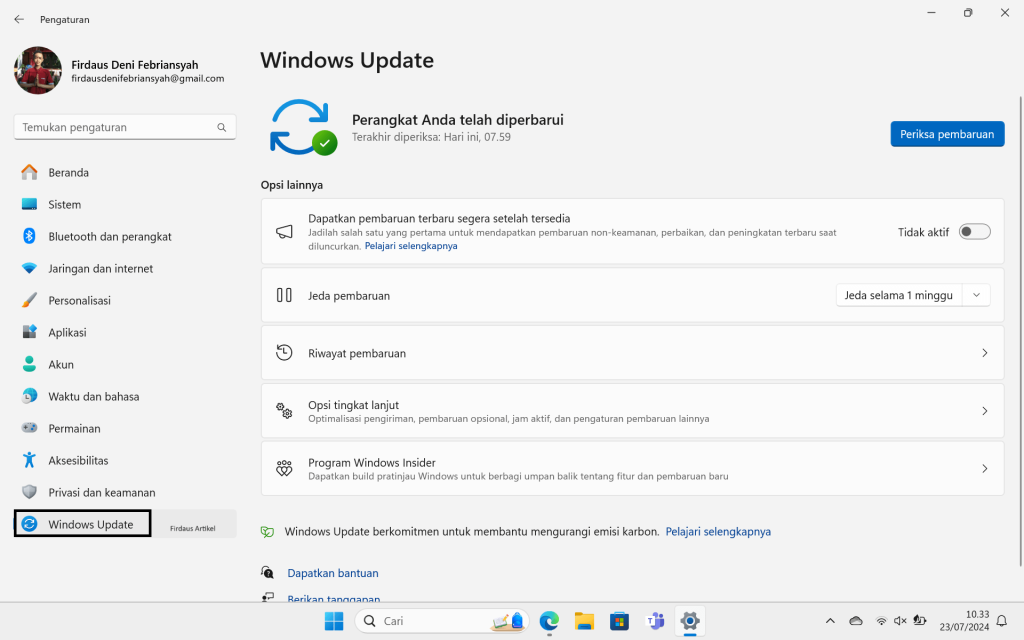Click the Periksa pembaruan button
The width and height of the screenshot is (1024, 640).
(947, 134)
